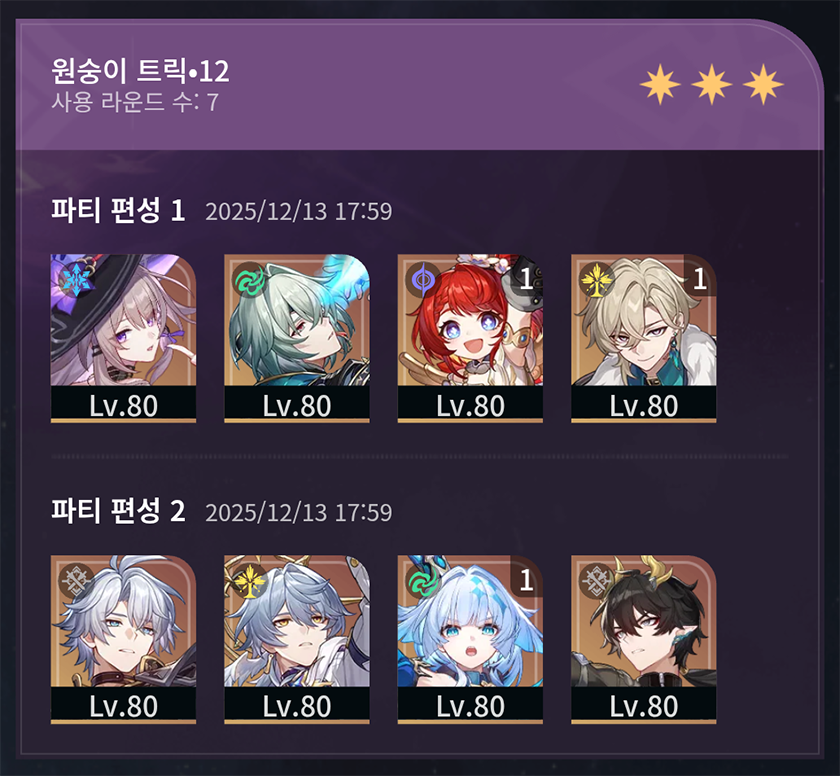The height and width of the screenshot is (776, 840).
Task: Open the blonde character portrait with fur collar
Action: pyautogui.click(x=644, y=338)
